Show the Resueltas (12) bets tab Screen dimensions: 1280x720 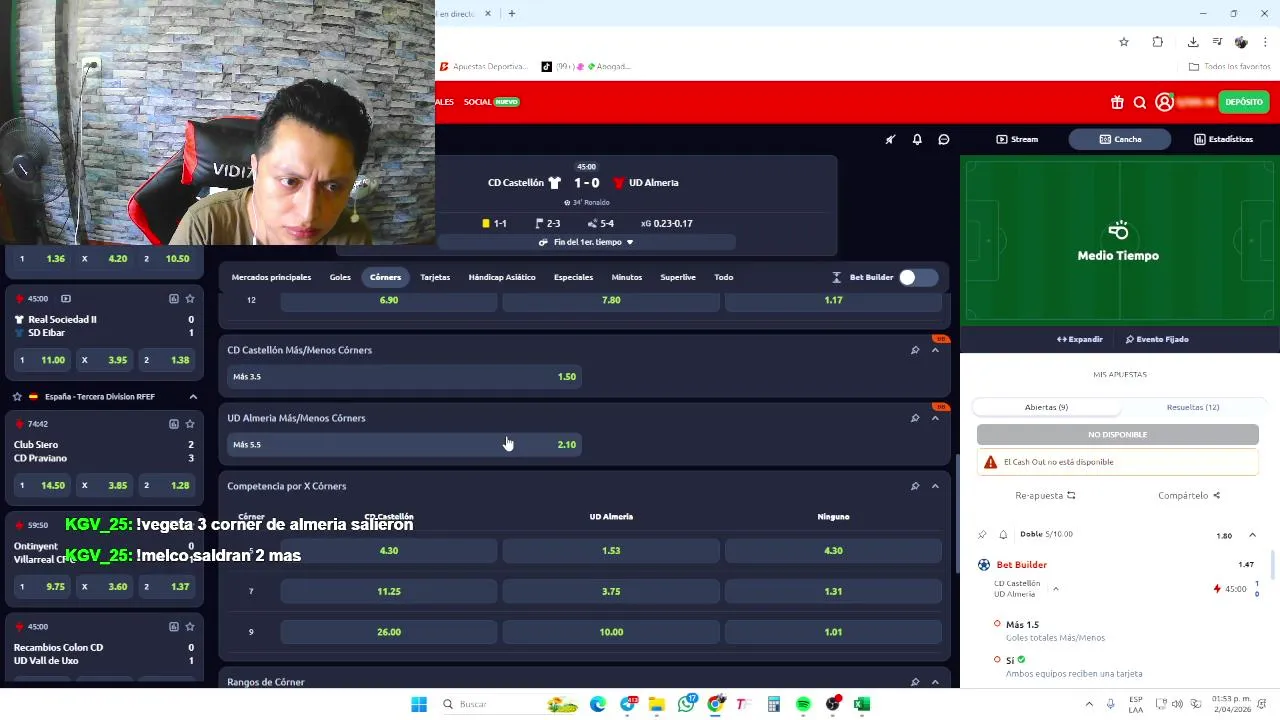pyautogui.click(x=1193, y=407)
